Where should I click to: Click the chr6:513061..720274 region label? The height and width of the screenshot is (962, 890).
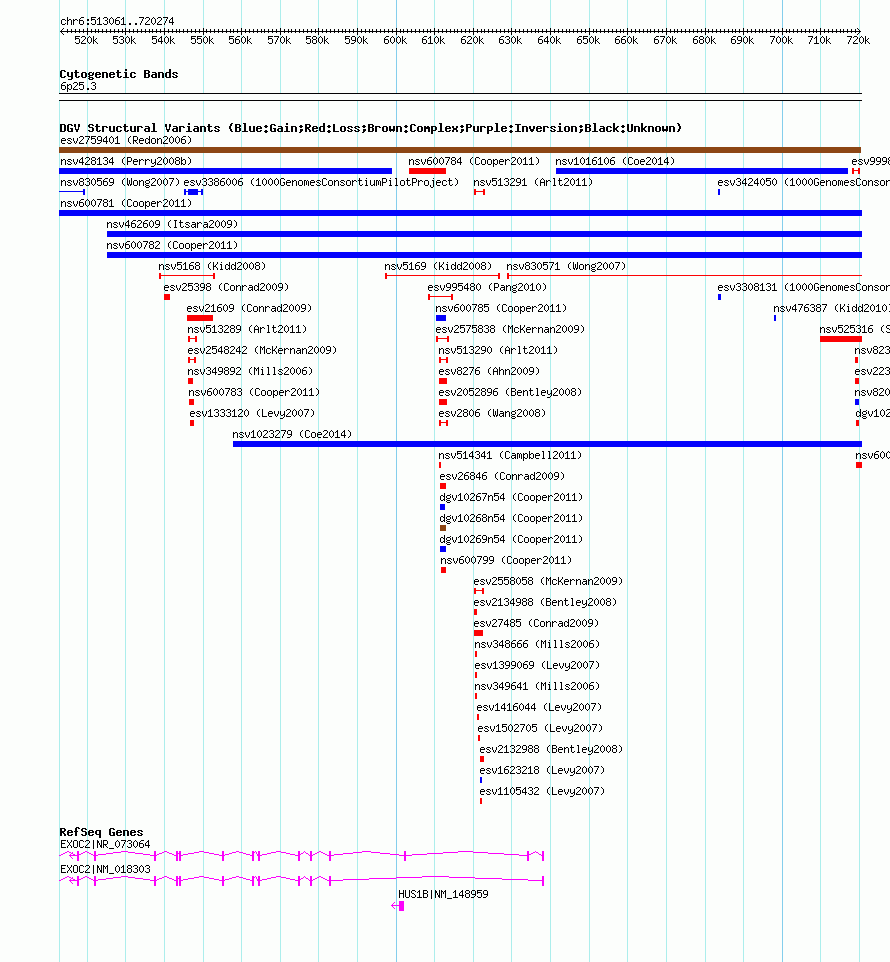click(x=117, y=21)
